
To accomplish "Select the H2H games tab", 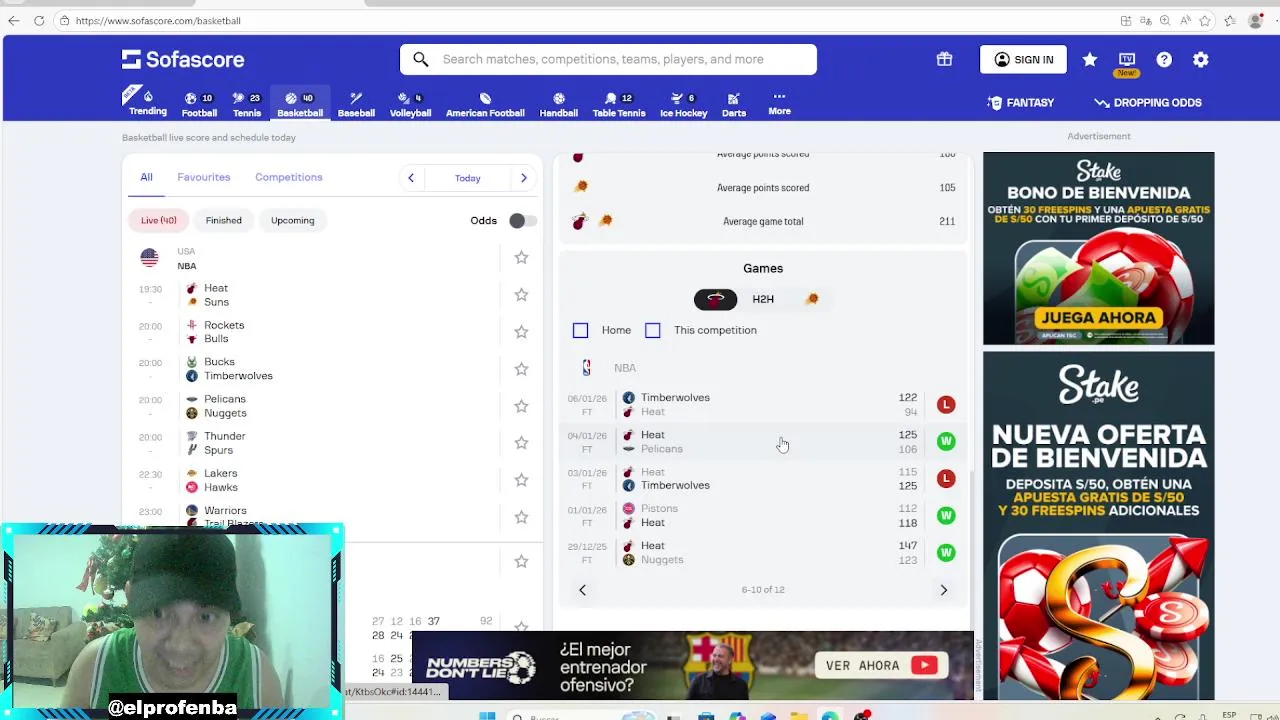I will (763, 299).
